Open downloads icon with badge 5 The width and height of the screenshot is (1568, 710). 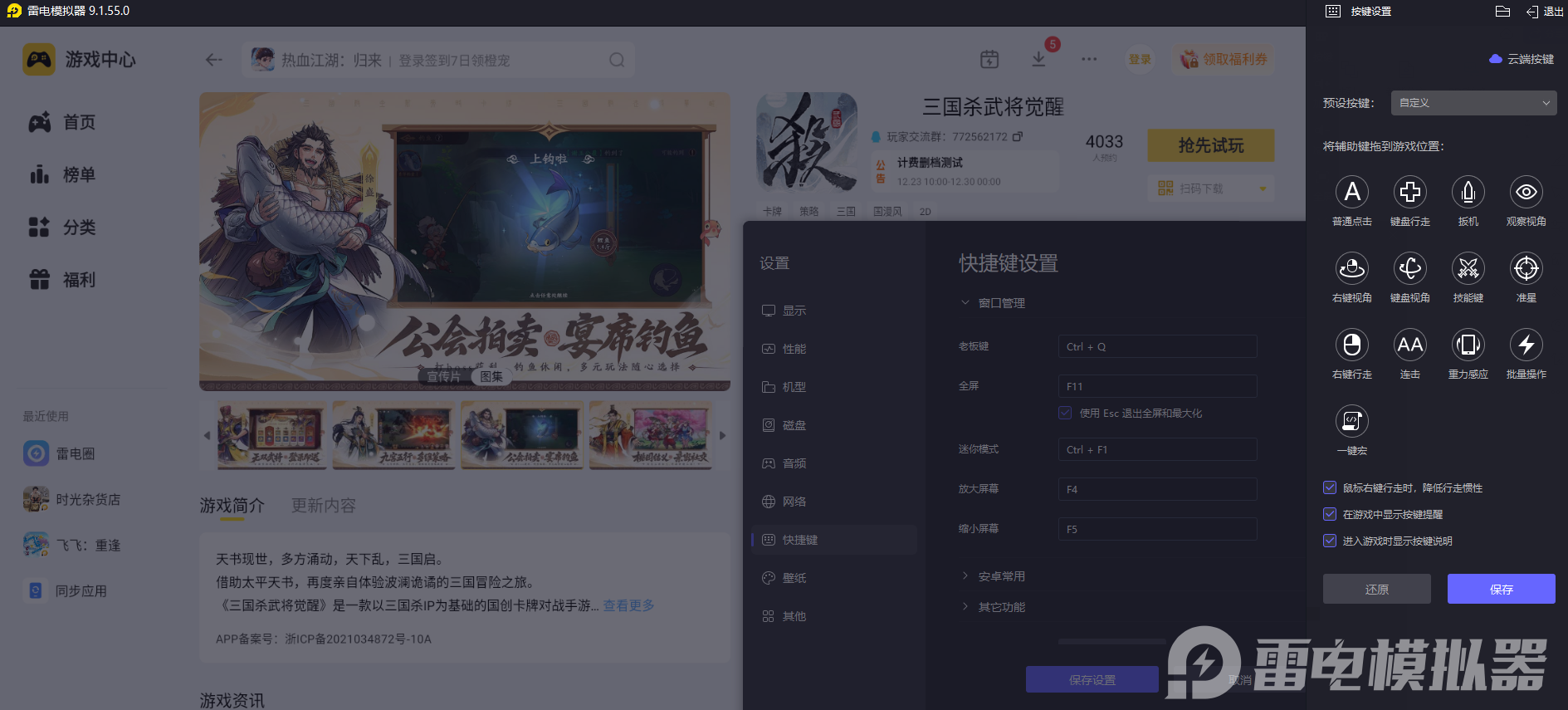click(x=1038, y=59)
